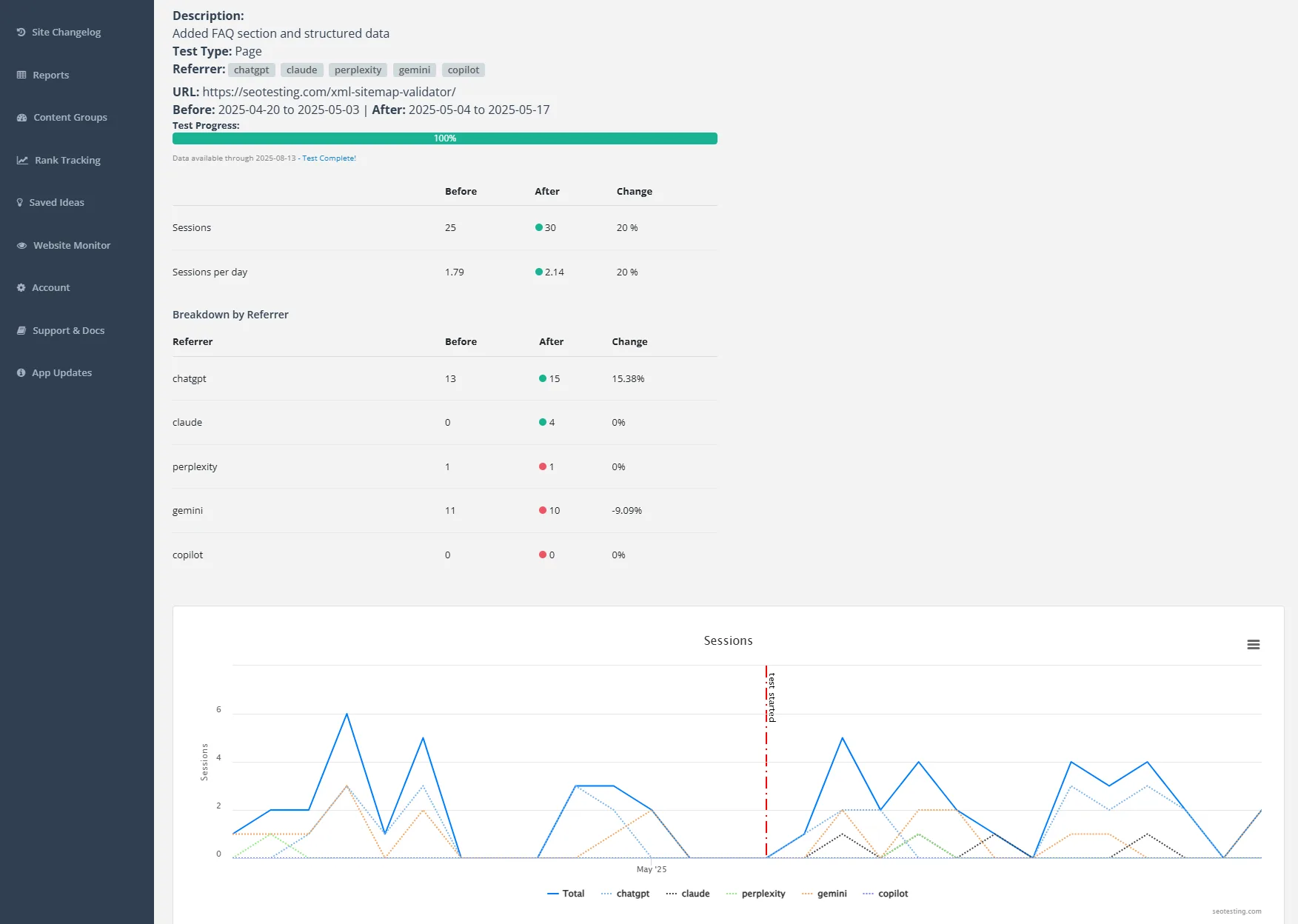The width and height of the screenshot is (1298, 924).
Task: Toggle the perplexity legend item
Action: 756,894
